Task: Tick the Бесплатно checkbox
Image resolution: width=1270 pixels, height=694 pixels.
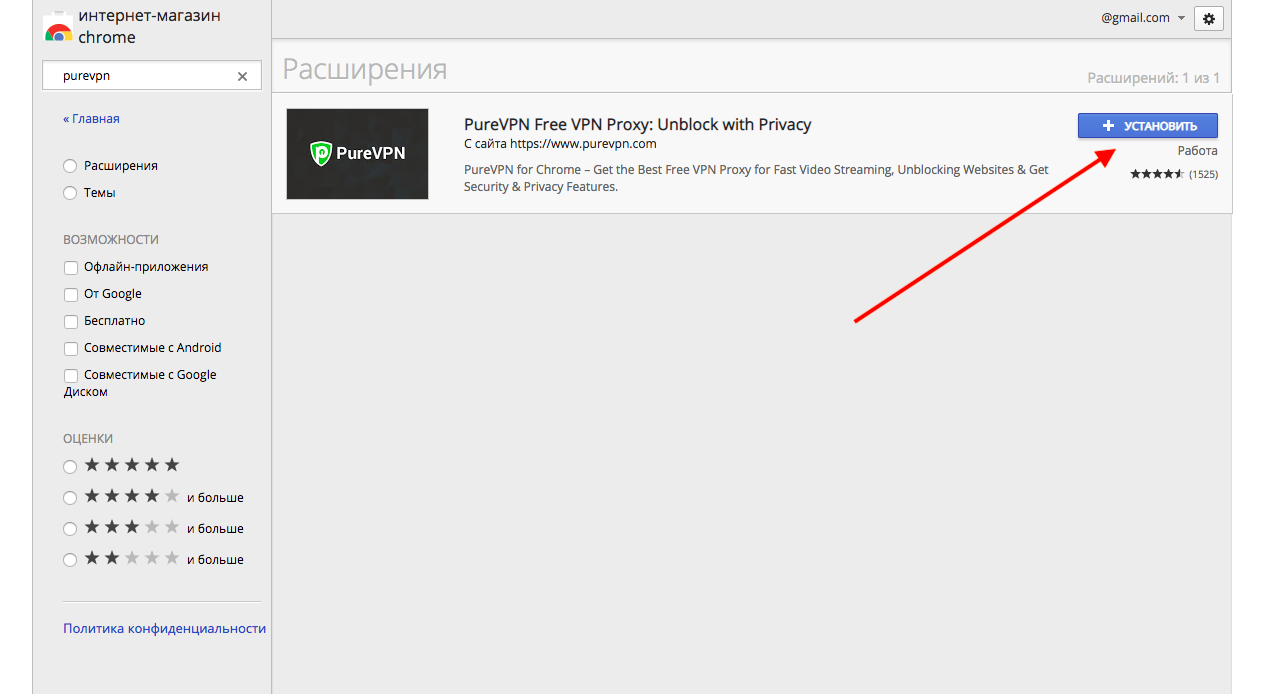Action: tap(71, 322)
